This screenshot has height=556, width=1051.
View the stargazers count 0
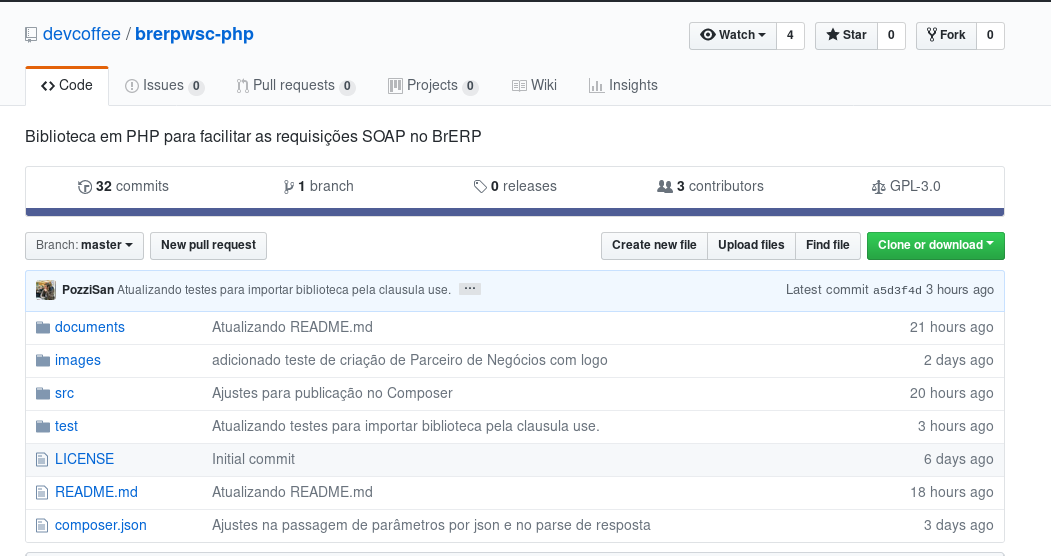pyautogui.click(x=891, y=35)
